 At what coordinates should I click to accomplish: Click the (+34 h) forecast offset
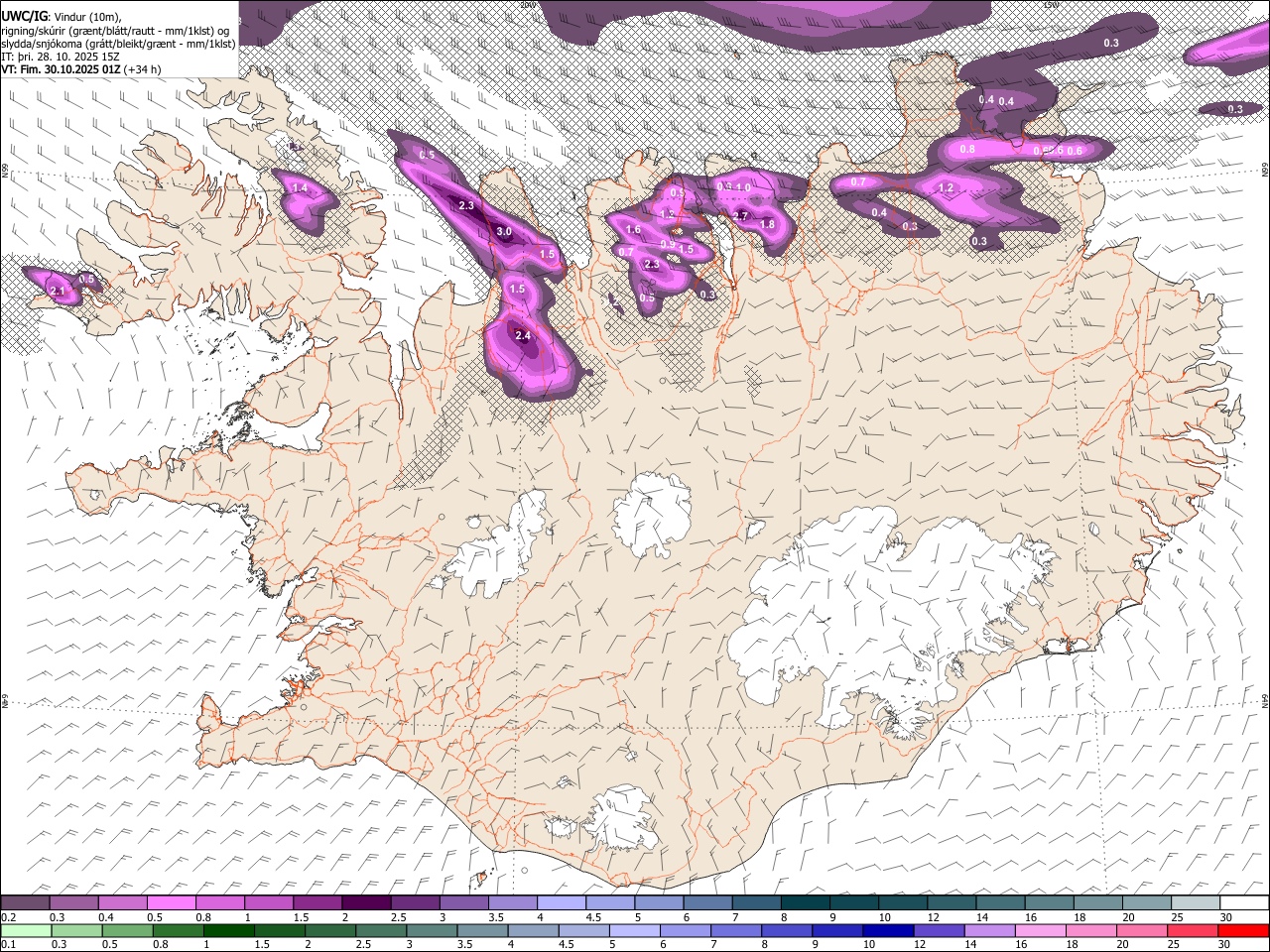pos(143,69)
